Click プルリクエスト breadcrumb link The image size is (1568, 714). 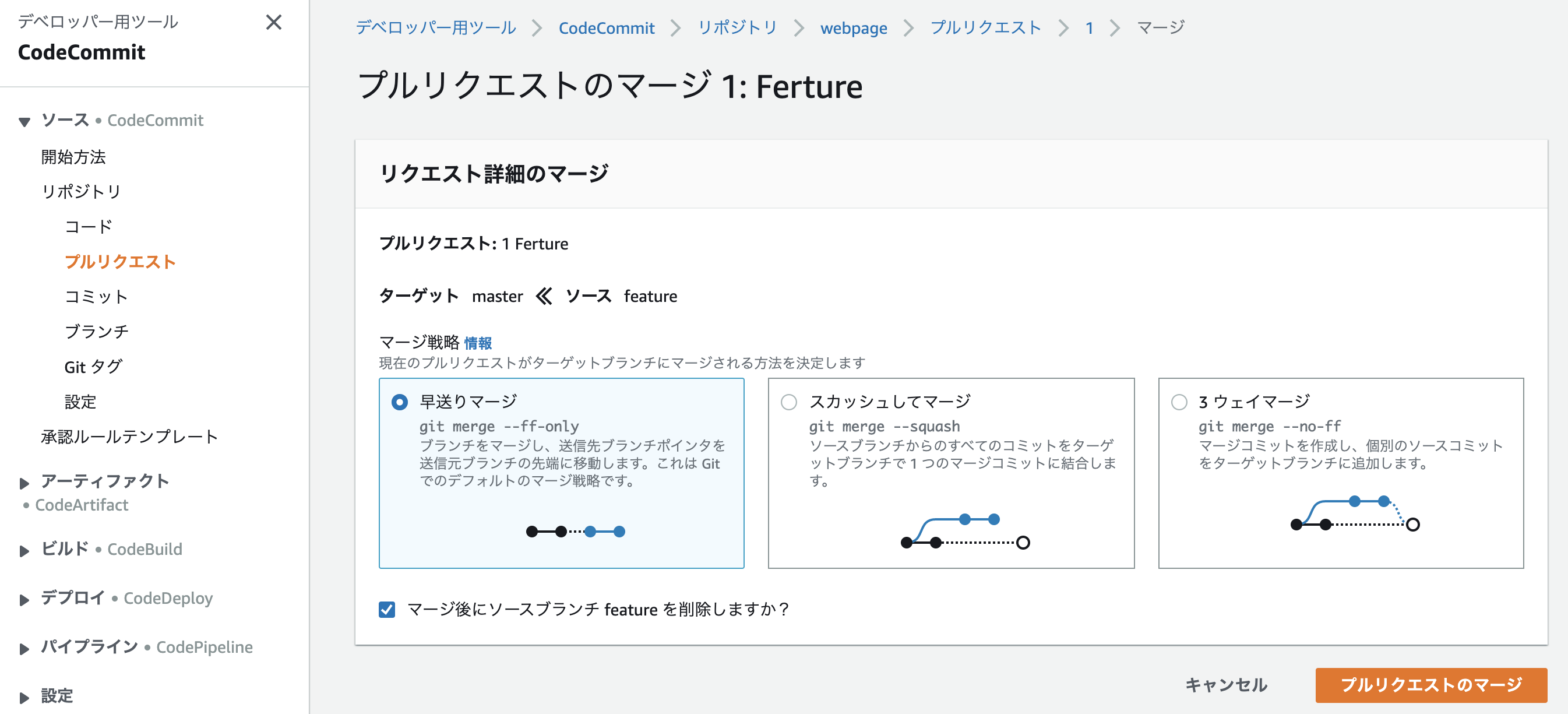[986, 27]
